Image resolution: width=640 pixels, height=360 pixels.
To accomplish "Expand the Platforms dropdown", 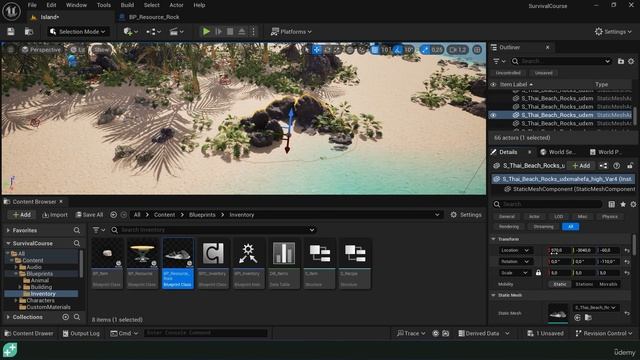I will click(291, 31).
